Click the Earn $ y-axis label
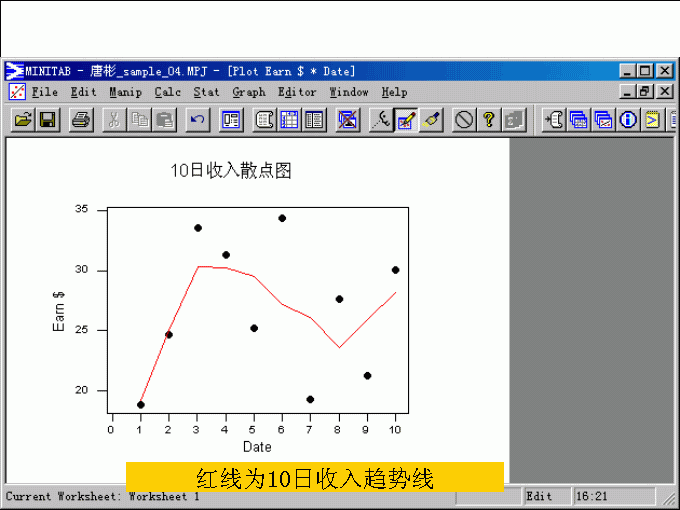680x510 pixels. [x=59, y=312]
